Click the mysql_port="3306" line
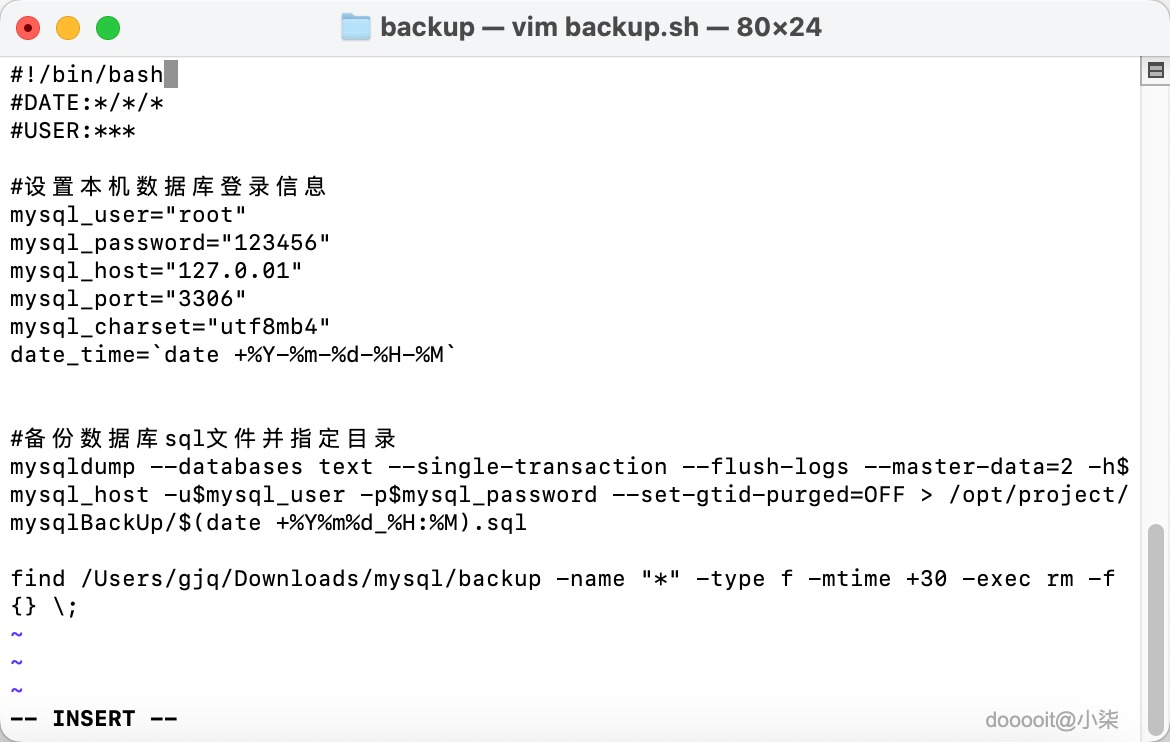 click(128, 299)
